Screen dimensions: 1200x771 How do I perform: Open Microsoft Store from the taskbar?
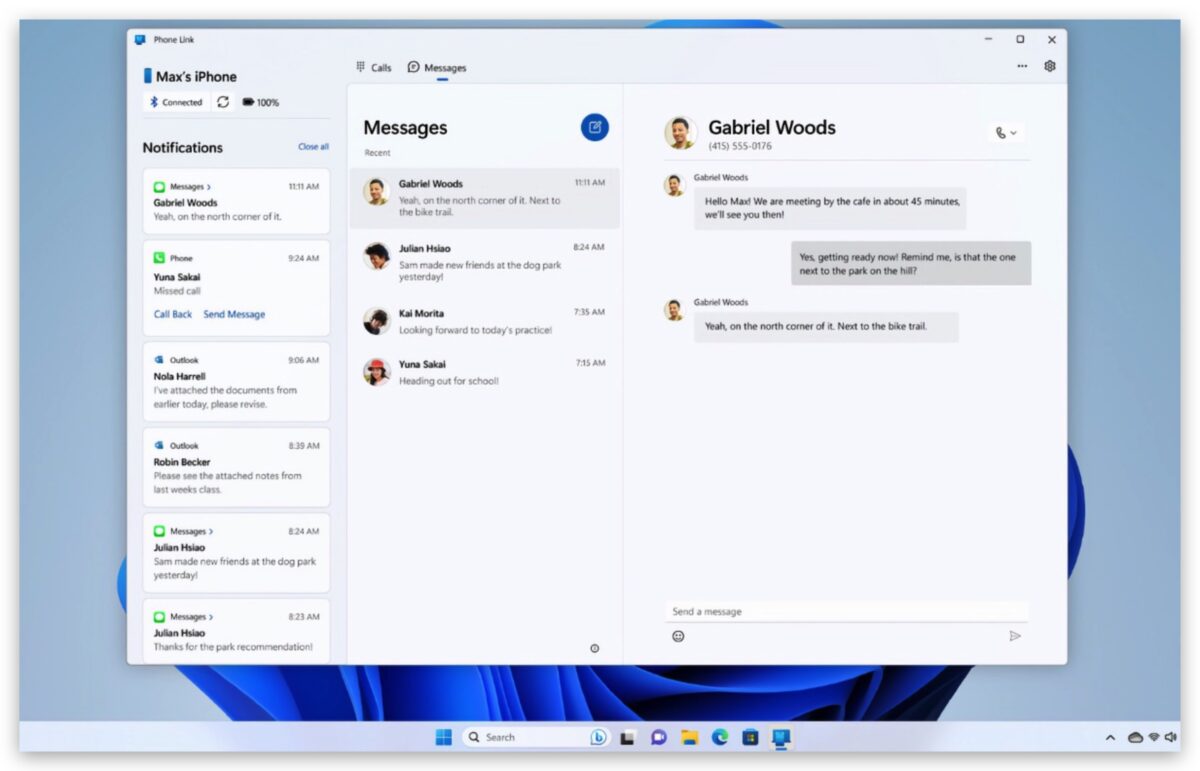750,738
